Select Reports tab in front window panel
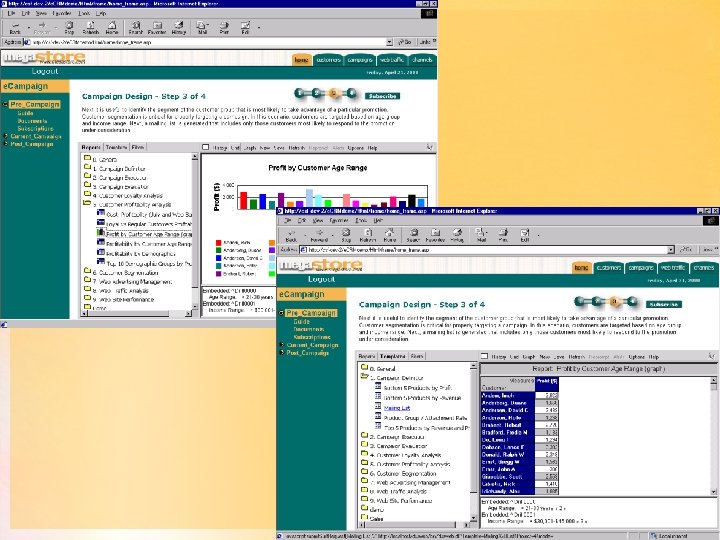 [367, 356]
